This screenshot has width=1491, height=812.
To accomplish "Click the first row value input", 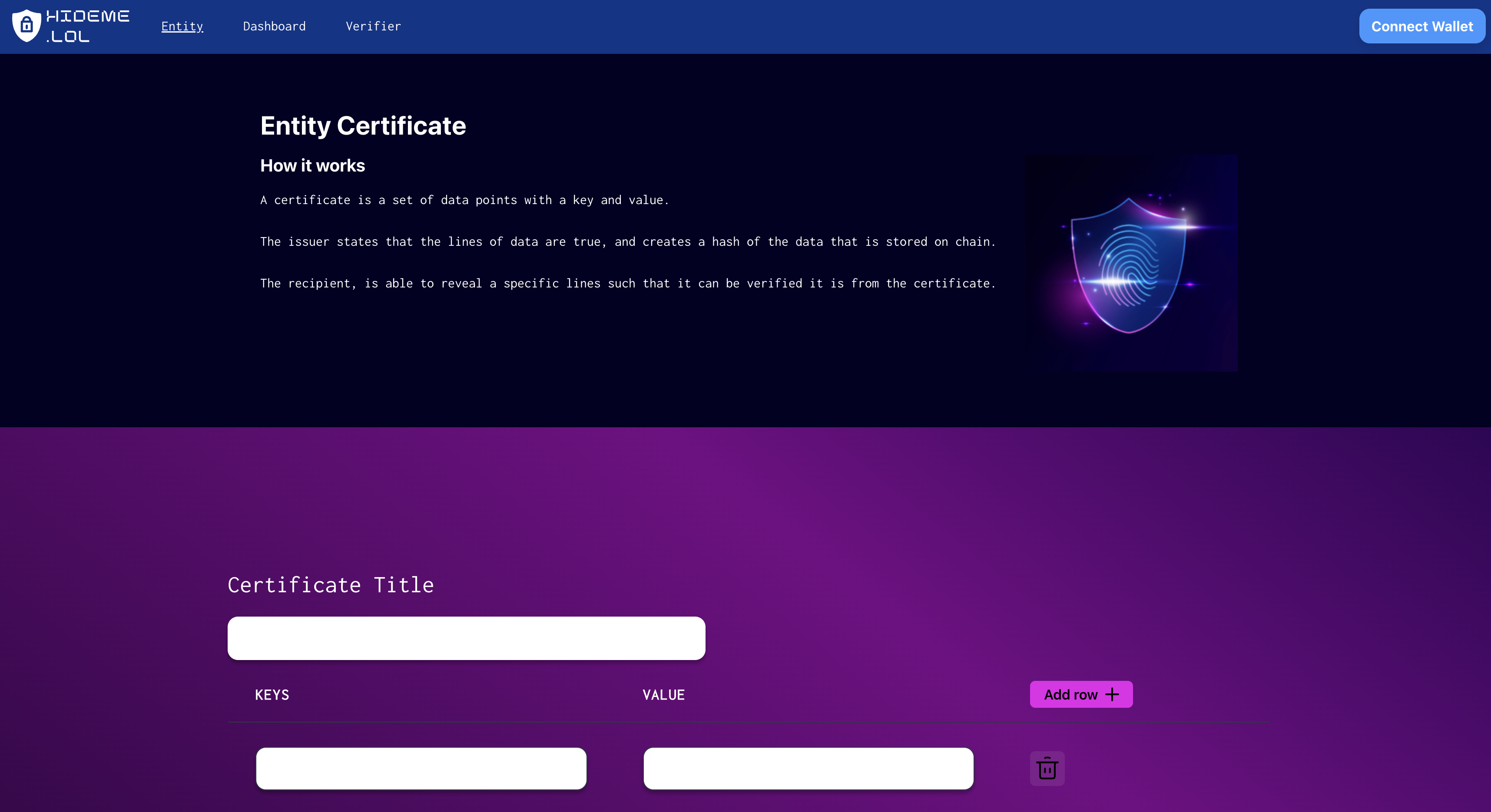I will 808,768.
